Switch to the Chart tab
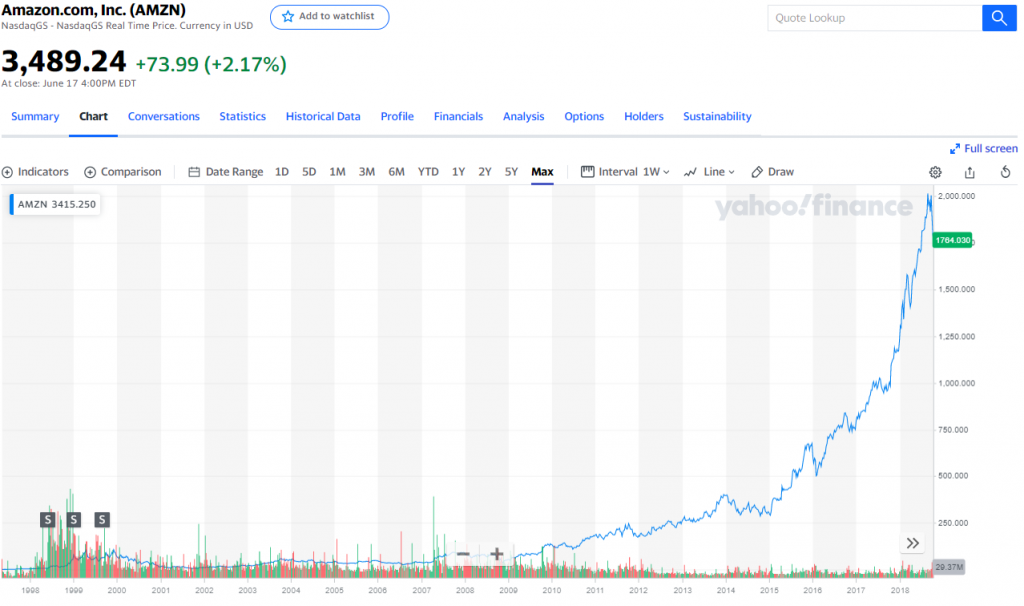The width and height of the screenshot is (1024, 606). [x=93, y=116]
